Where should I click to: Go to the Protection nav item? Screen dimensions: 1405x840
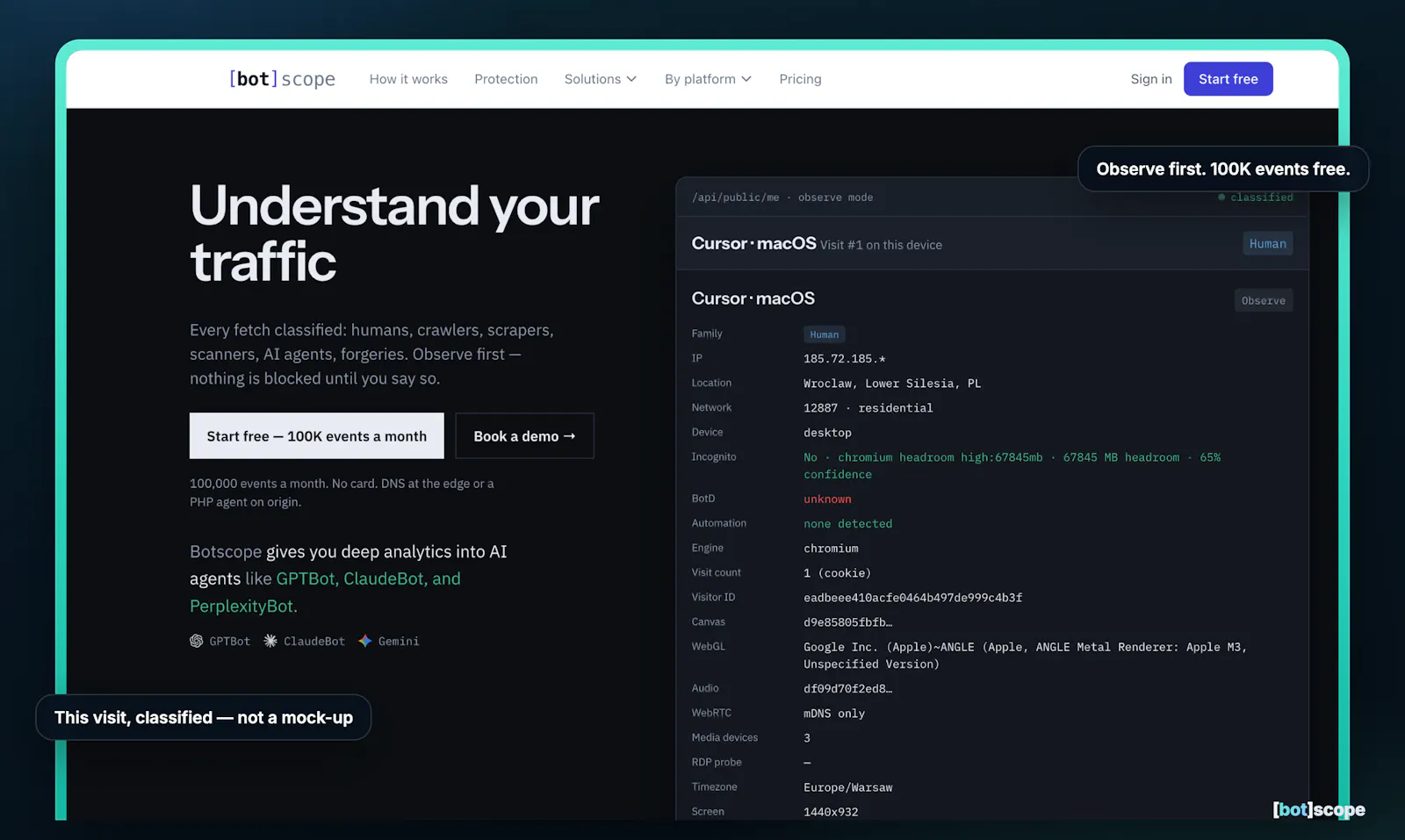click(x=506, y=79)
